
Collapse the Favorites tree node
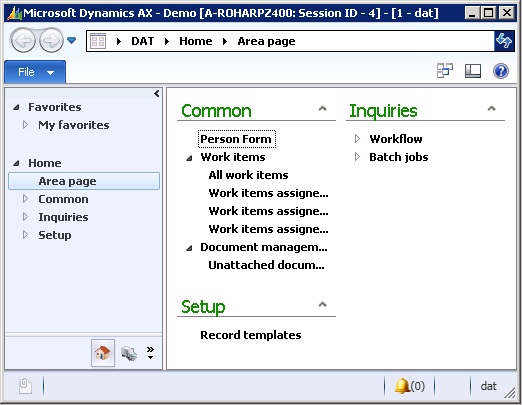(16, 107)
